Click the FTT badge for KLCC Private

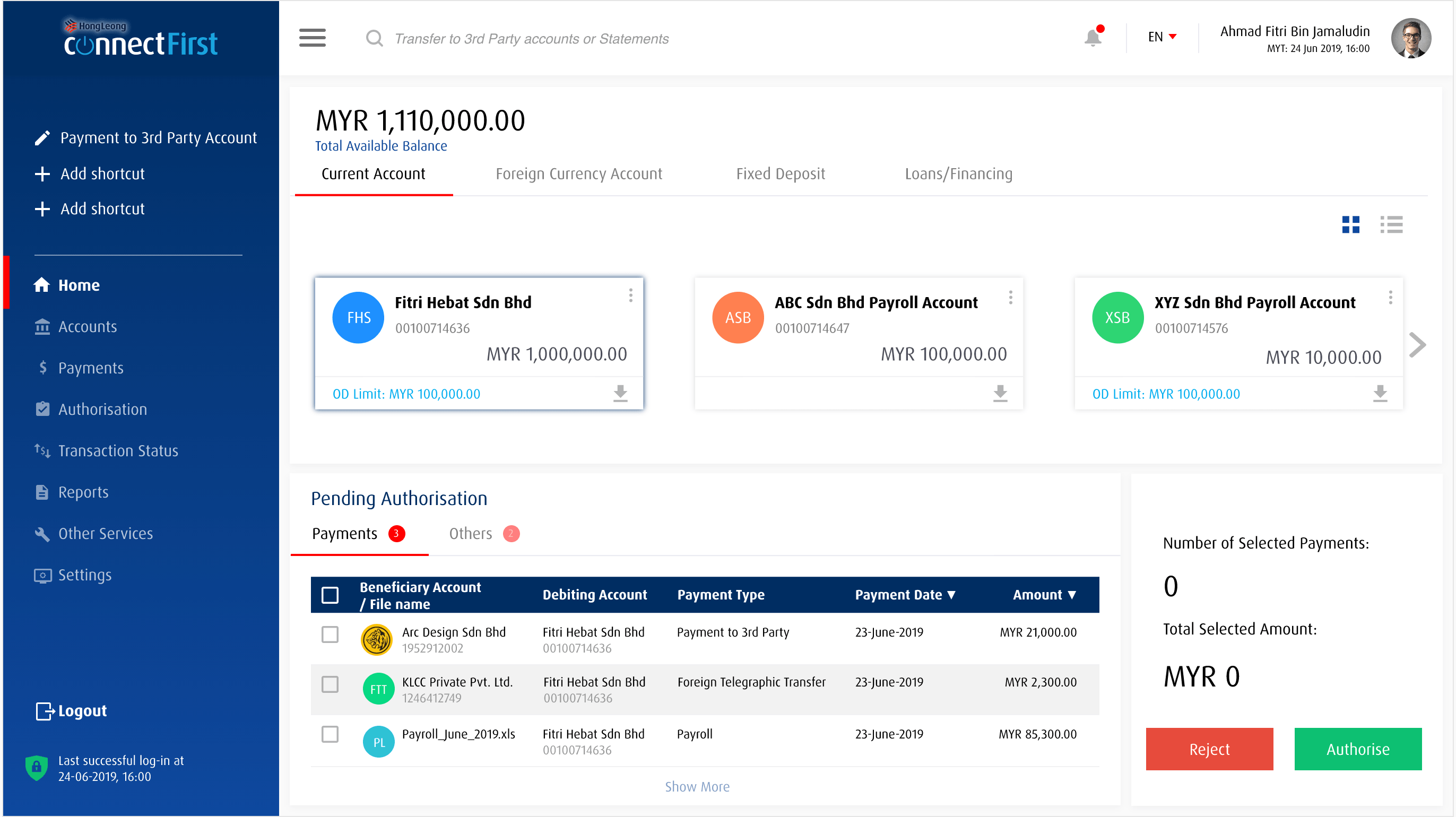point(378,688)
